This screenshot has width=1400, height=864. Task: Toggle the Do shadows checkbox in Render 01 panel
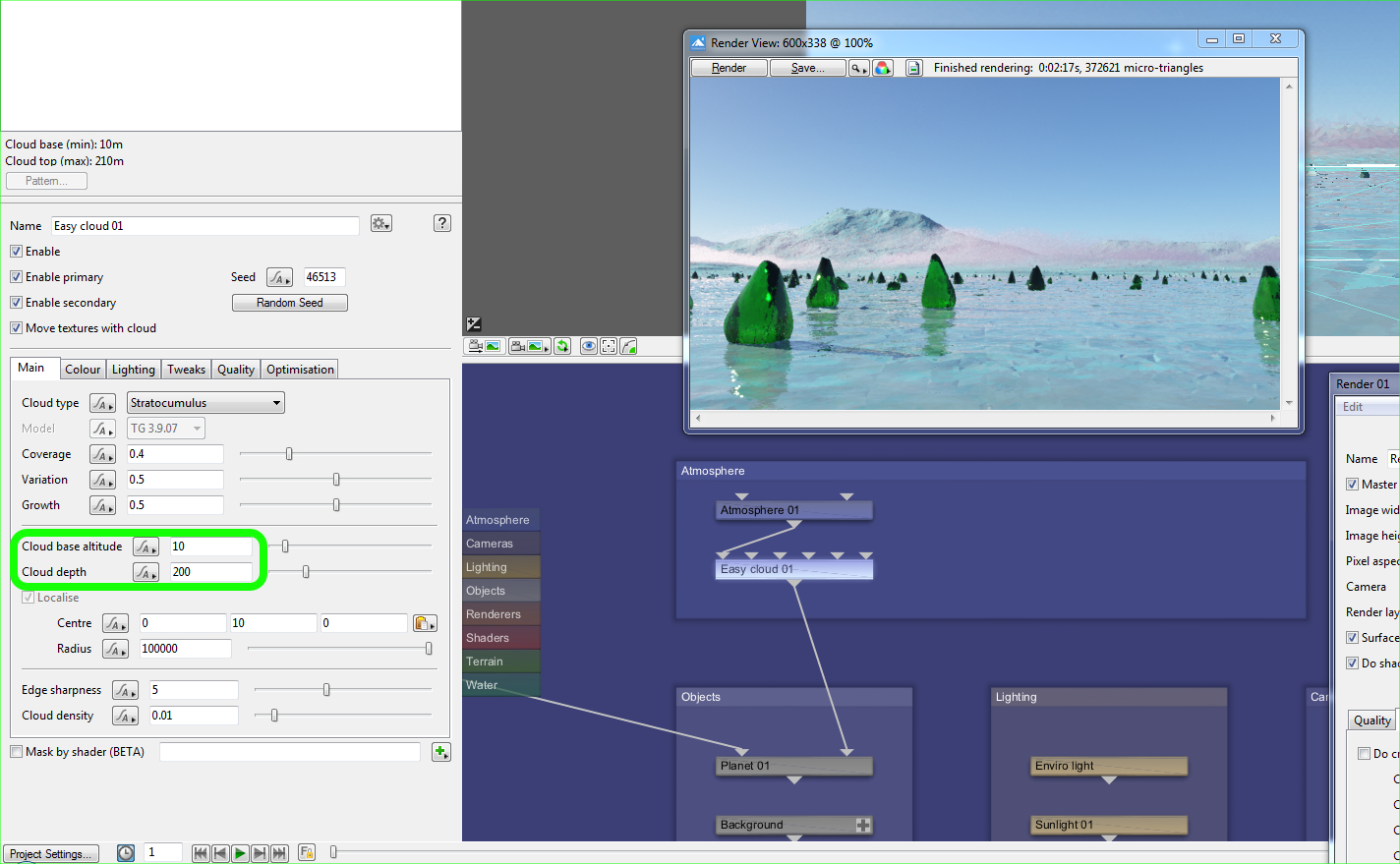click(x=1352, y=663)
